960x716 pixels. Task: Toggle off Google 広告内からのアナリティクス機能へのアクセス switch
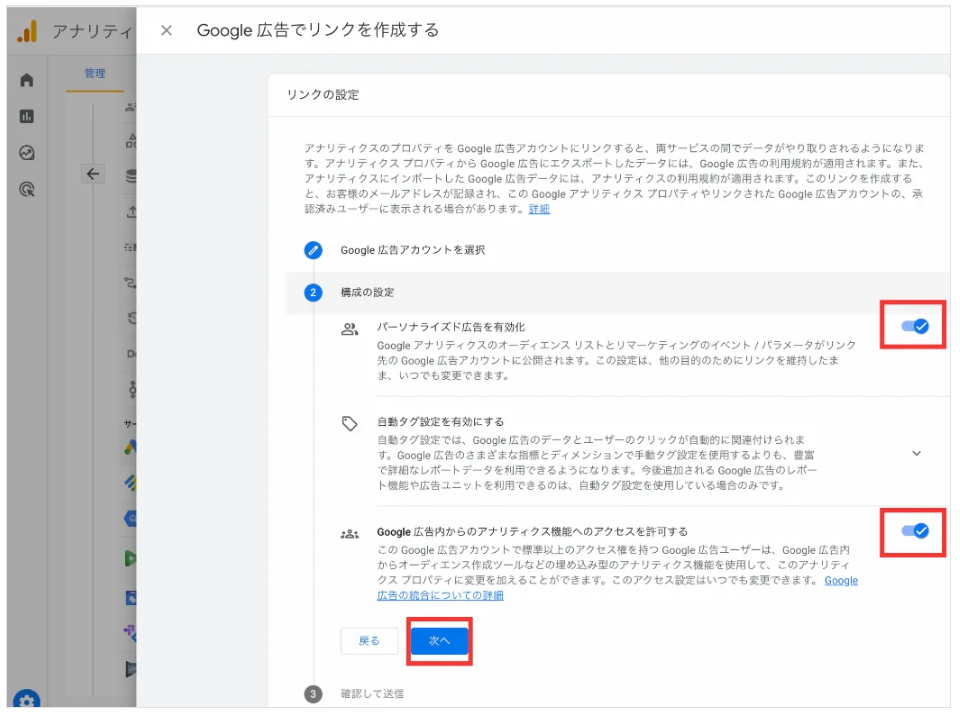coord(914,531)
